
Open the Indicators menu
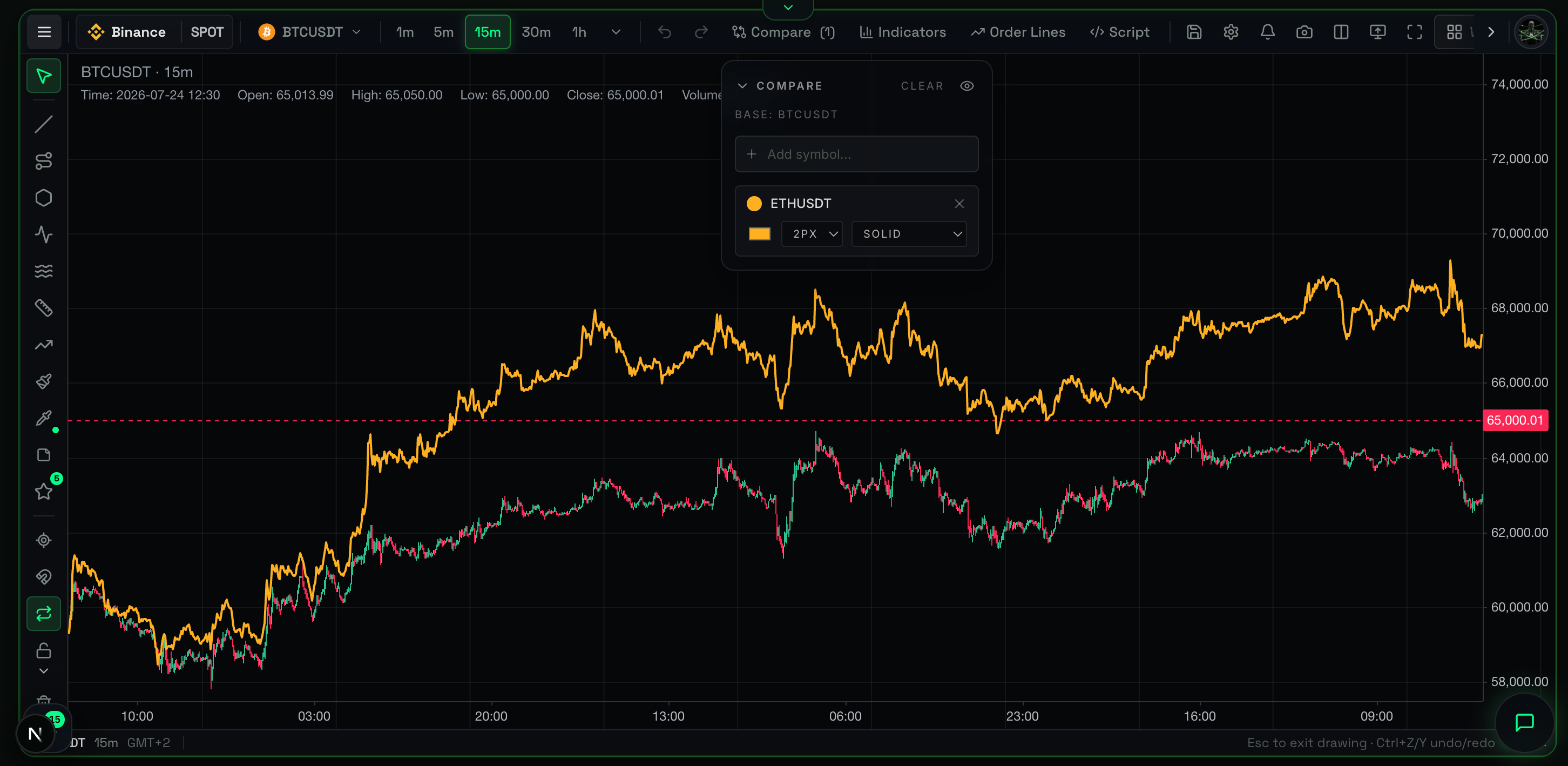pos(903,32)
